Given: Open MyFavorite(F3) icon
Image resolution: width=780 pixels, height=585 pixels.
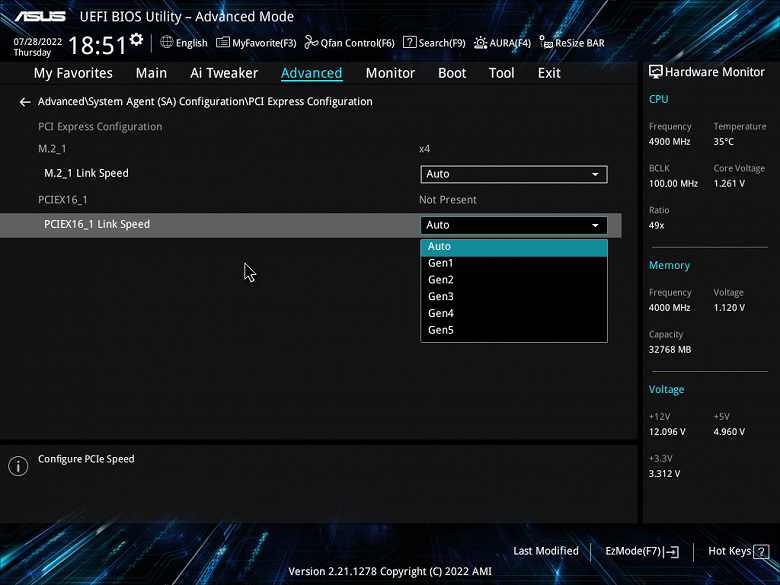Looking at the screenshot, I should click(x=222, y=42).
